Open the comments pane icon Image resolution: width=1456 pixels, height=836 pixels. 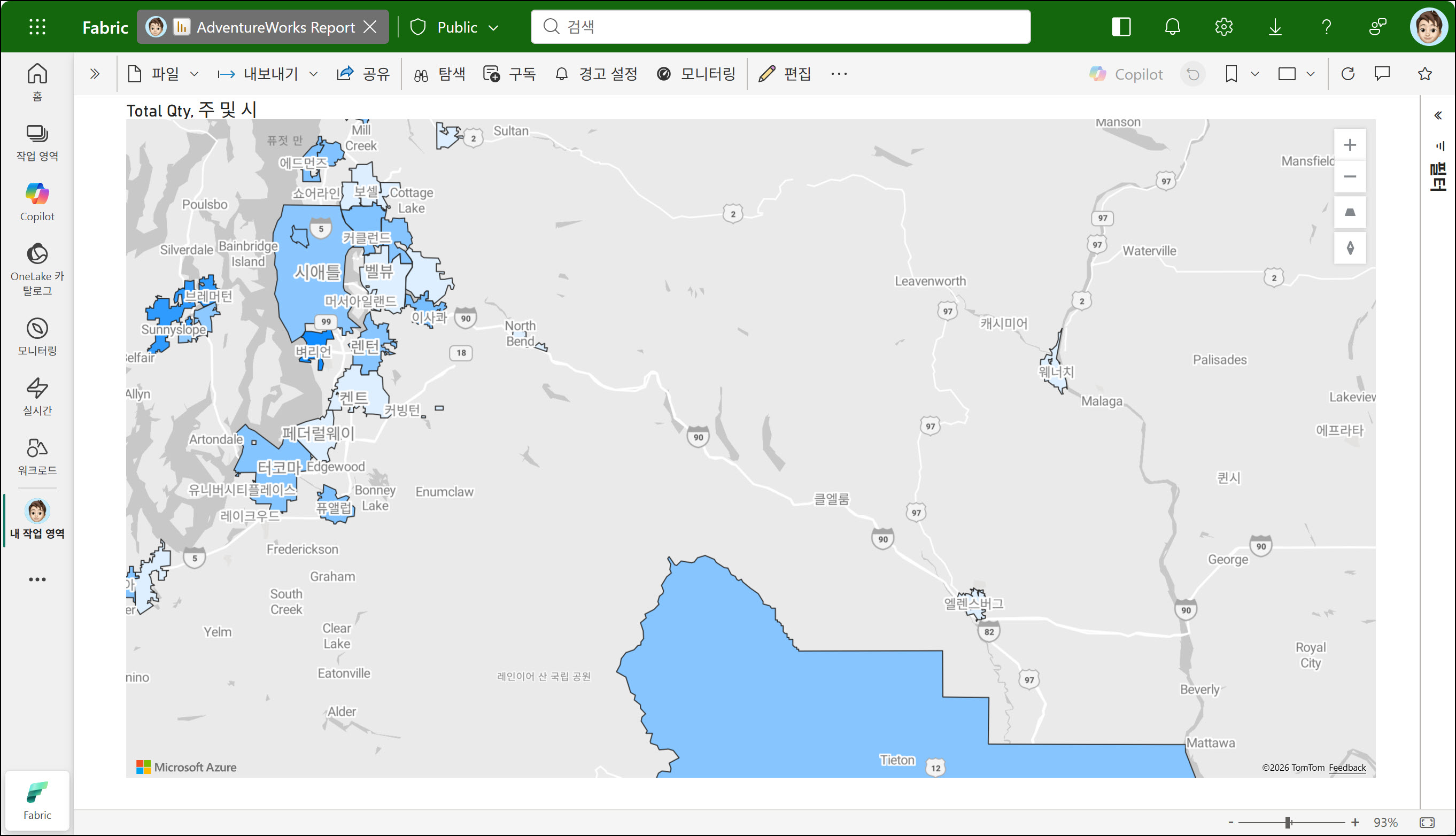tap(1382, 74)
